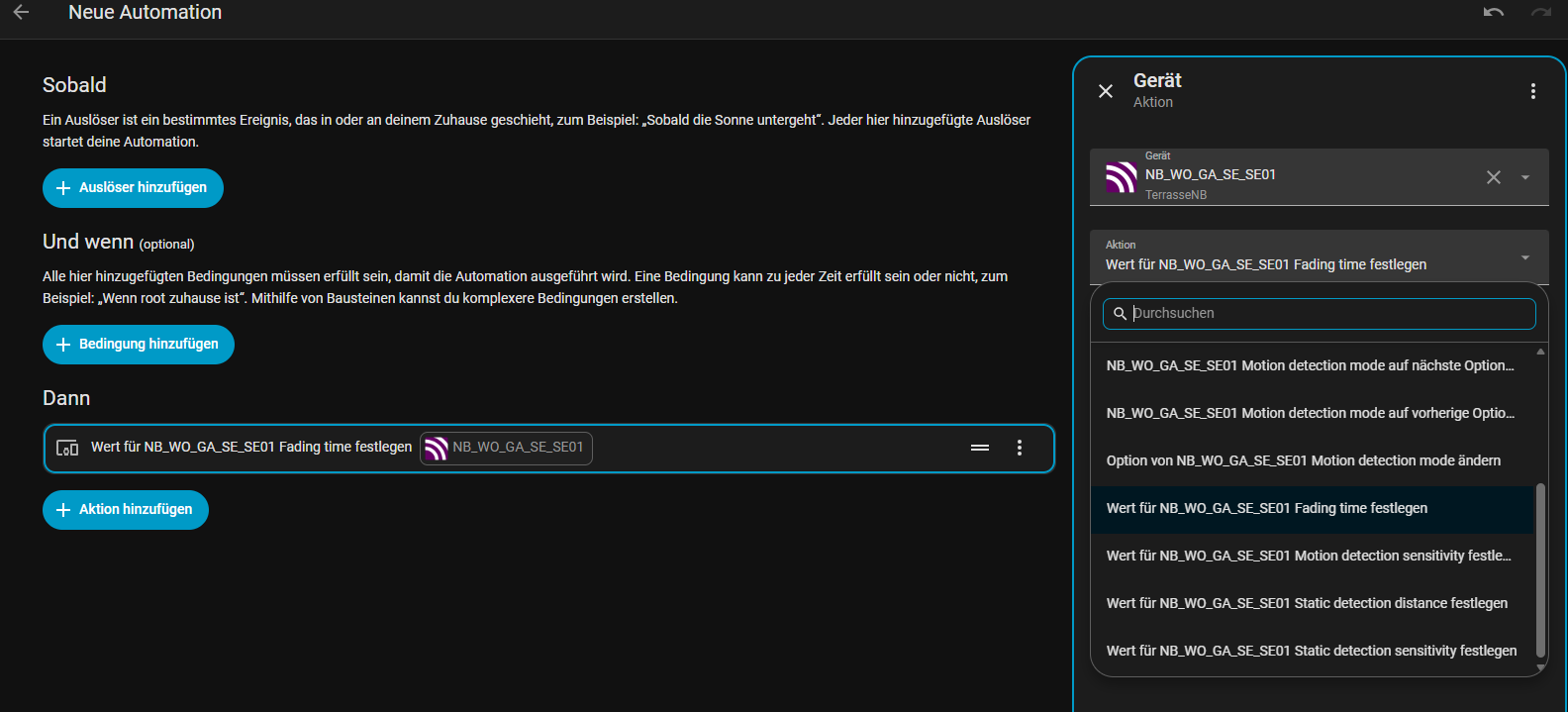Open the three-dot menu on Dann action row
The image size is (1568, 712).
[1019, 448]
